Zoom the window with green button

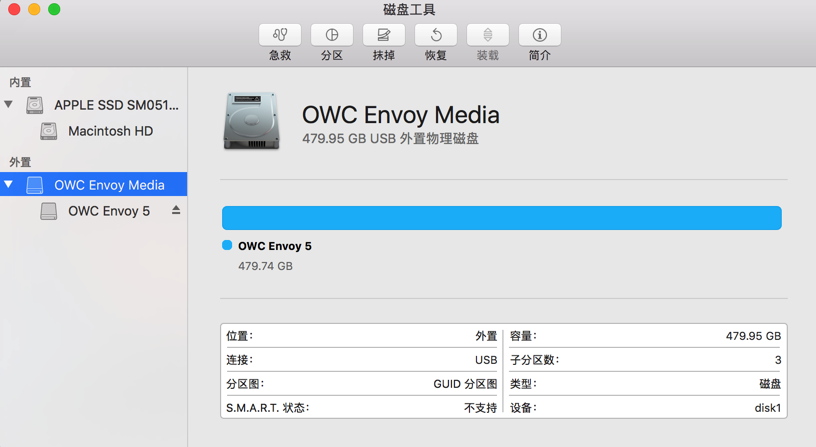(54, 9)
